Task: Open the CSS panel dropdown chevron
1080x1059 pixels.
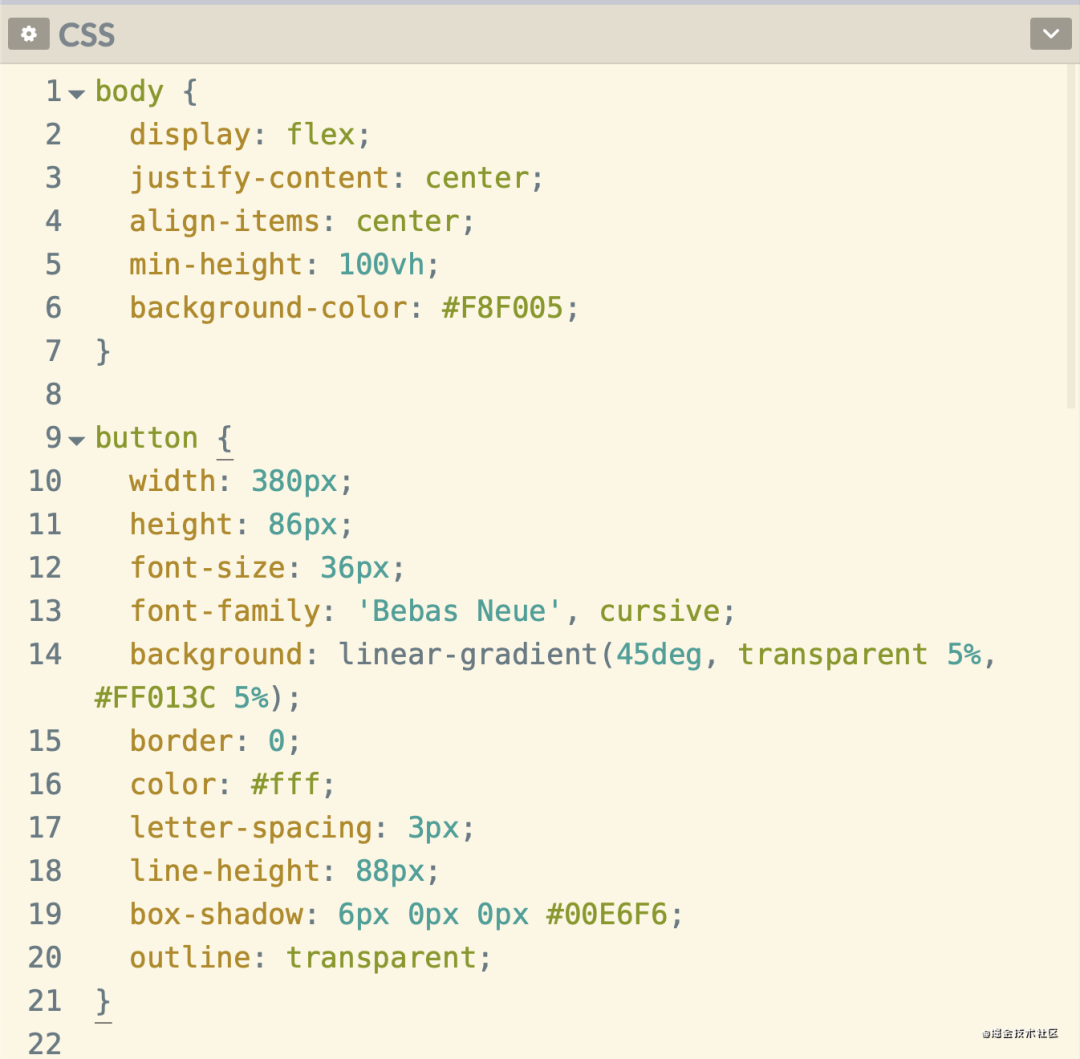Action: tap(1050, 34)
